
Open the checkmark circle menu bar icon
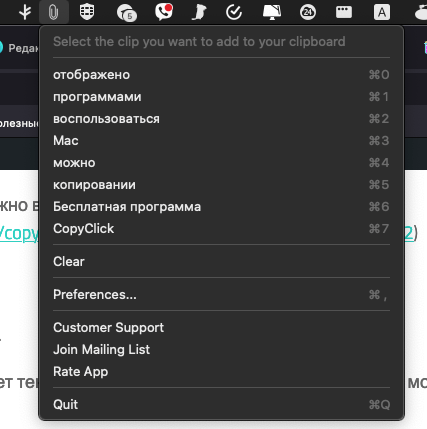click(x=234, y=12)
